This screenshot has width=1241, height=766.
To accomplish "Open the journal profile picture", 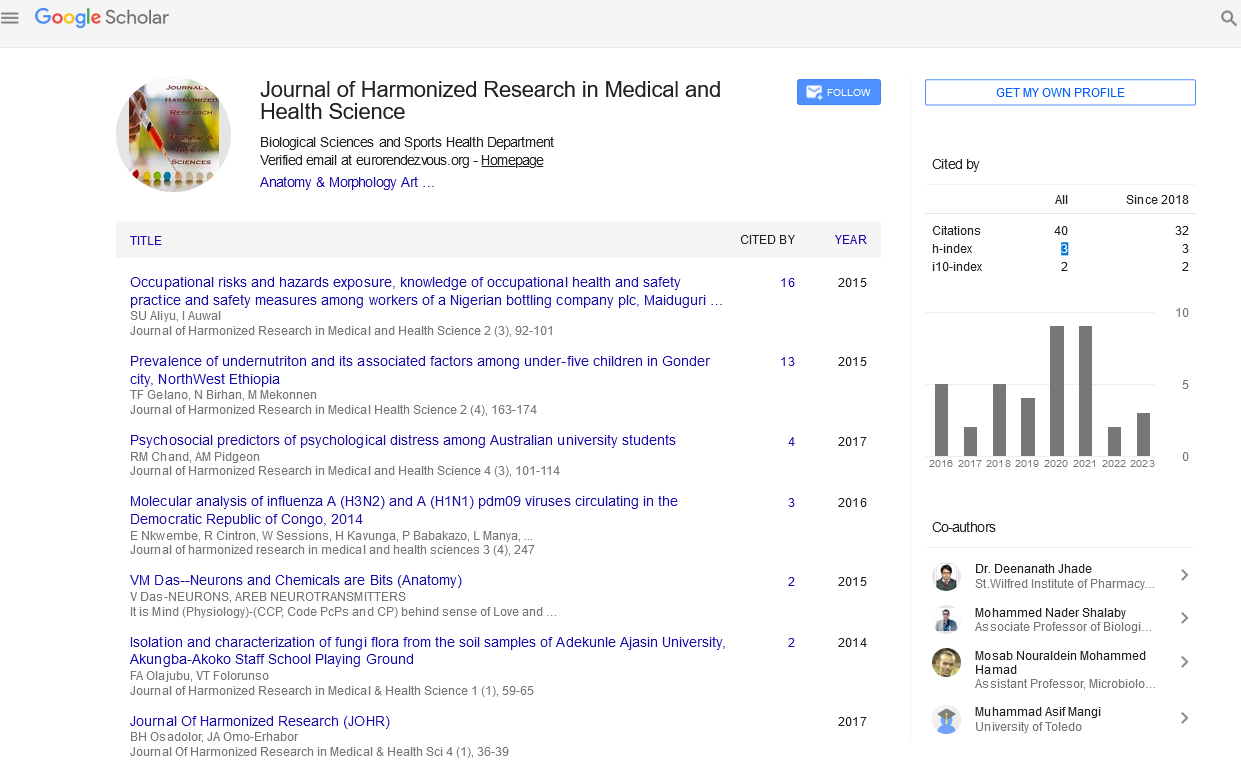I will [173, 134].
